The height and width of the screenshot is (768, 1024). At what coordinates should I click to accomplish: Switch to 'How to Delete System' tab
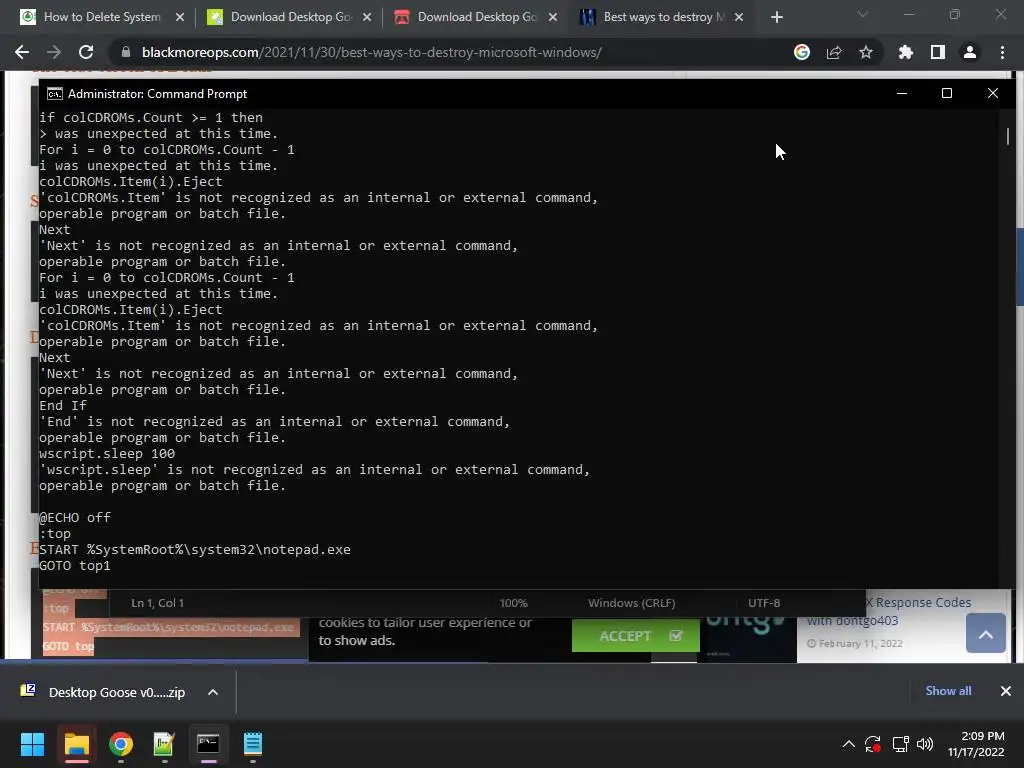point(102,17)
